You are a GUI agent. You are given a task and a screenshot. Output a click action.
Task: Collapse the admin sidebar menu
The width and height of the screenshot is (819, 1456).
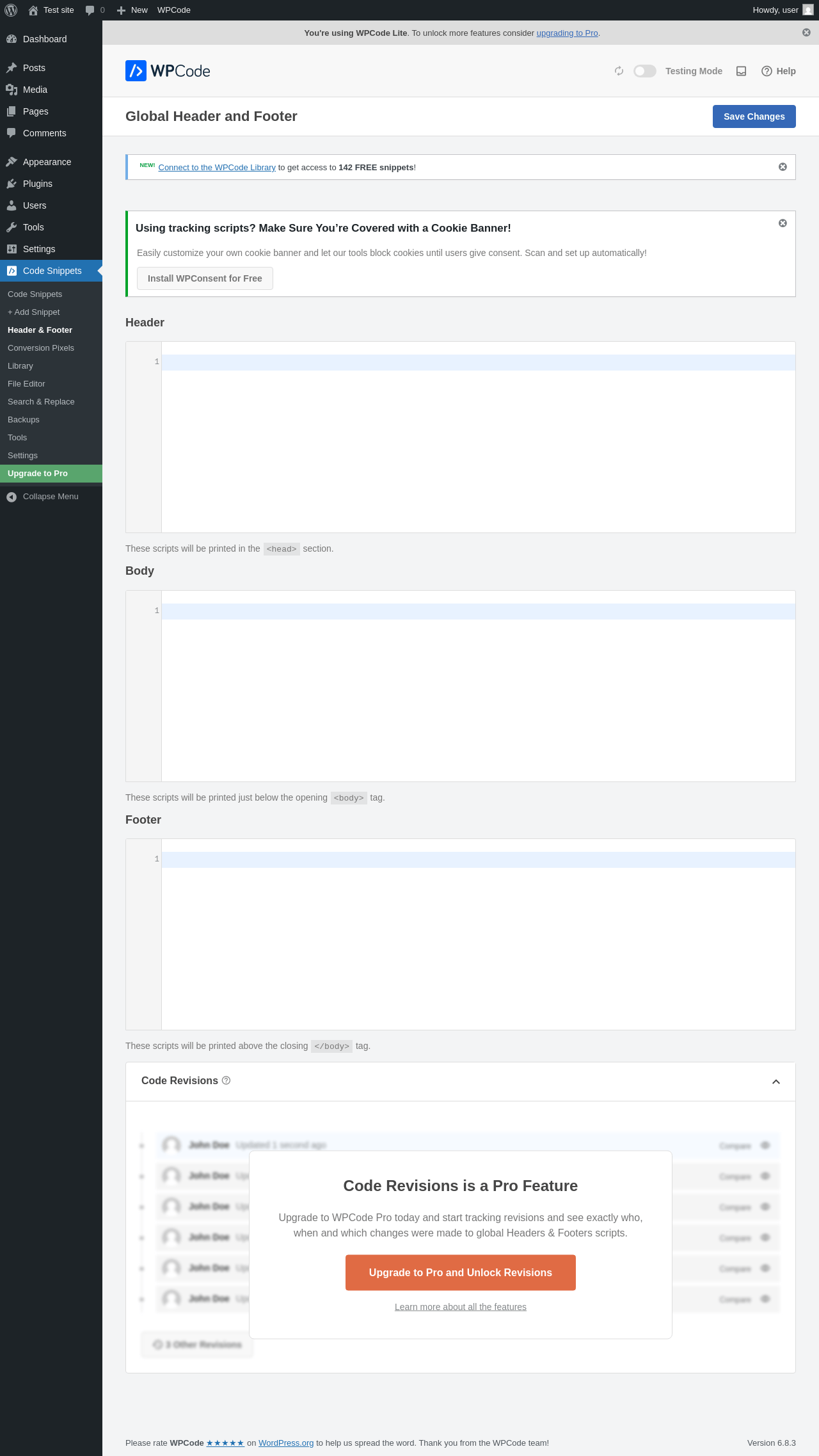[x=51, y=497]
